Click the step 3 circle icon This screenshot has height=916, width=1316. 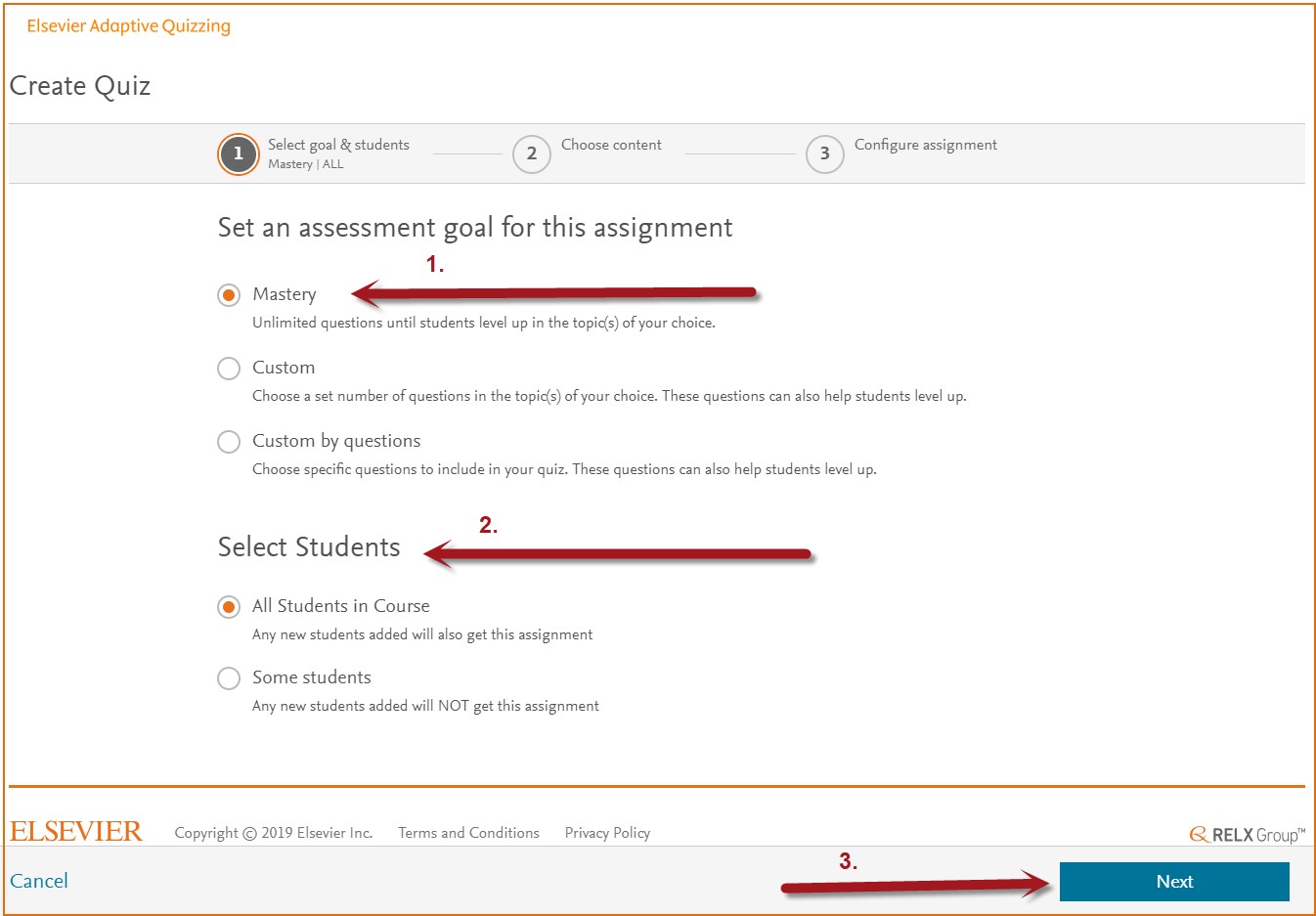pyautogui.click(x=824, y=153)
